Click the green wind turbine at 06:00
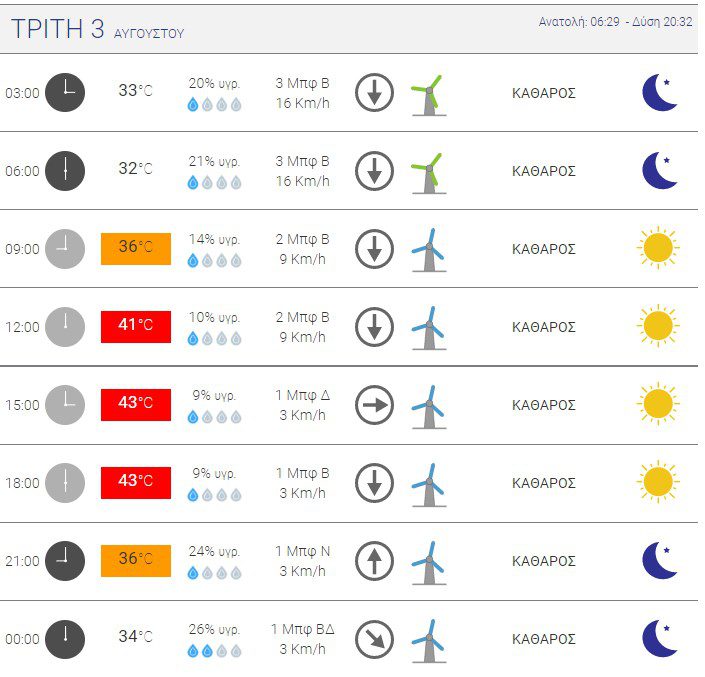This screenshot has height=677, width=705. [x=429, y=173]
